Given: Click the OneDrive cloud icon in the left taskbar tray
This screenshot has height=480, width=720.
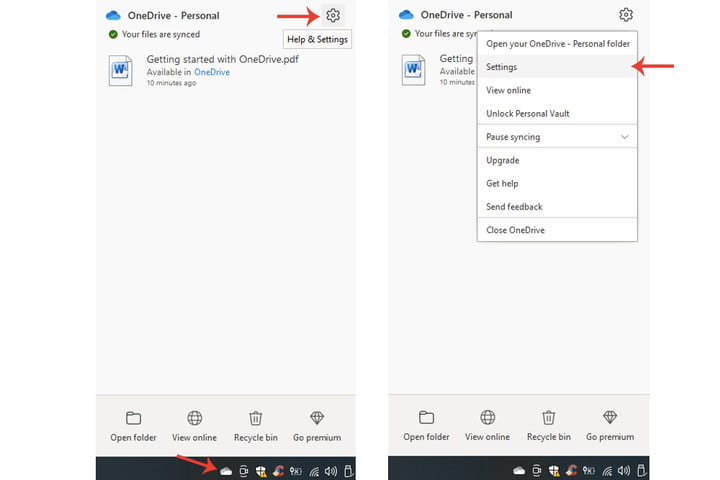Looking at the screenshot, I should 226,470.
